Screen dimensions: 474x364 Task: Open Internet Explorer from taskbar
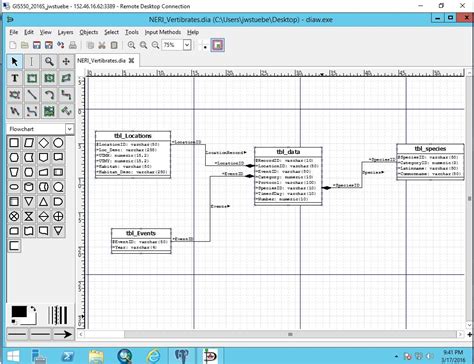pyautogui.click(x=153, y=356)
